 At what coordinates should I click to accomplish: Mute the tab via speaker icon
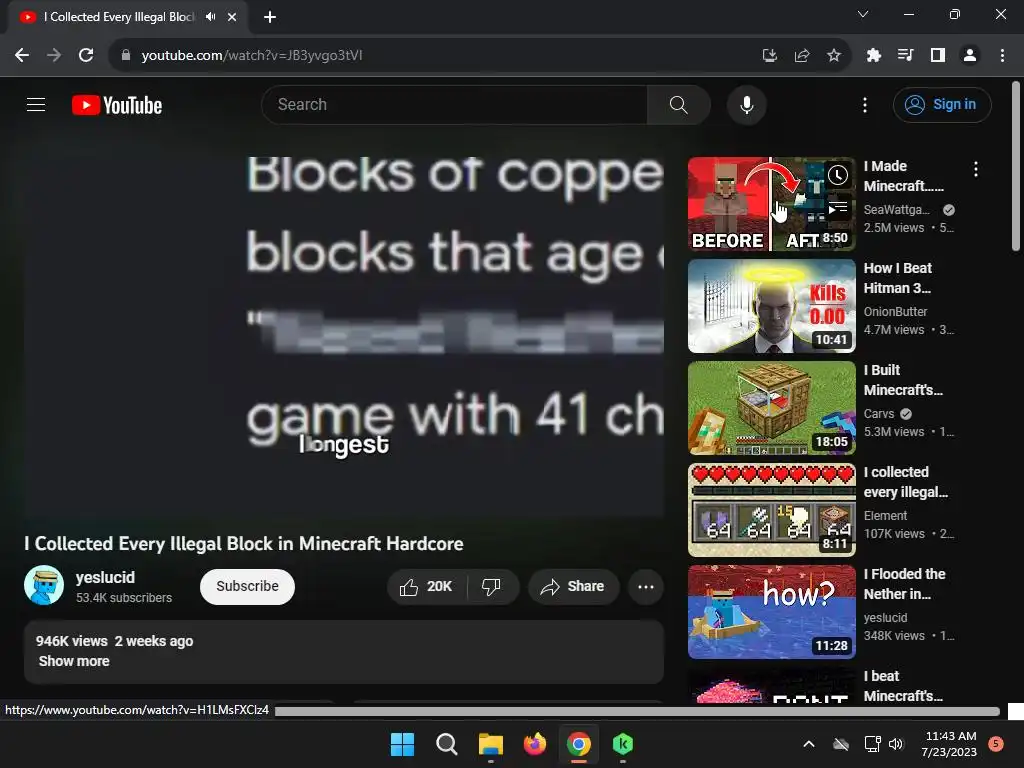[210, 17]
